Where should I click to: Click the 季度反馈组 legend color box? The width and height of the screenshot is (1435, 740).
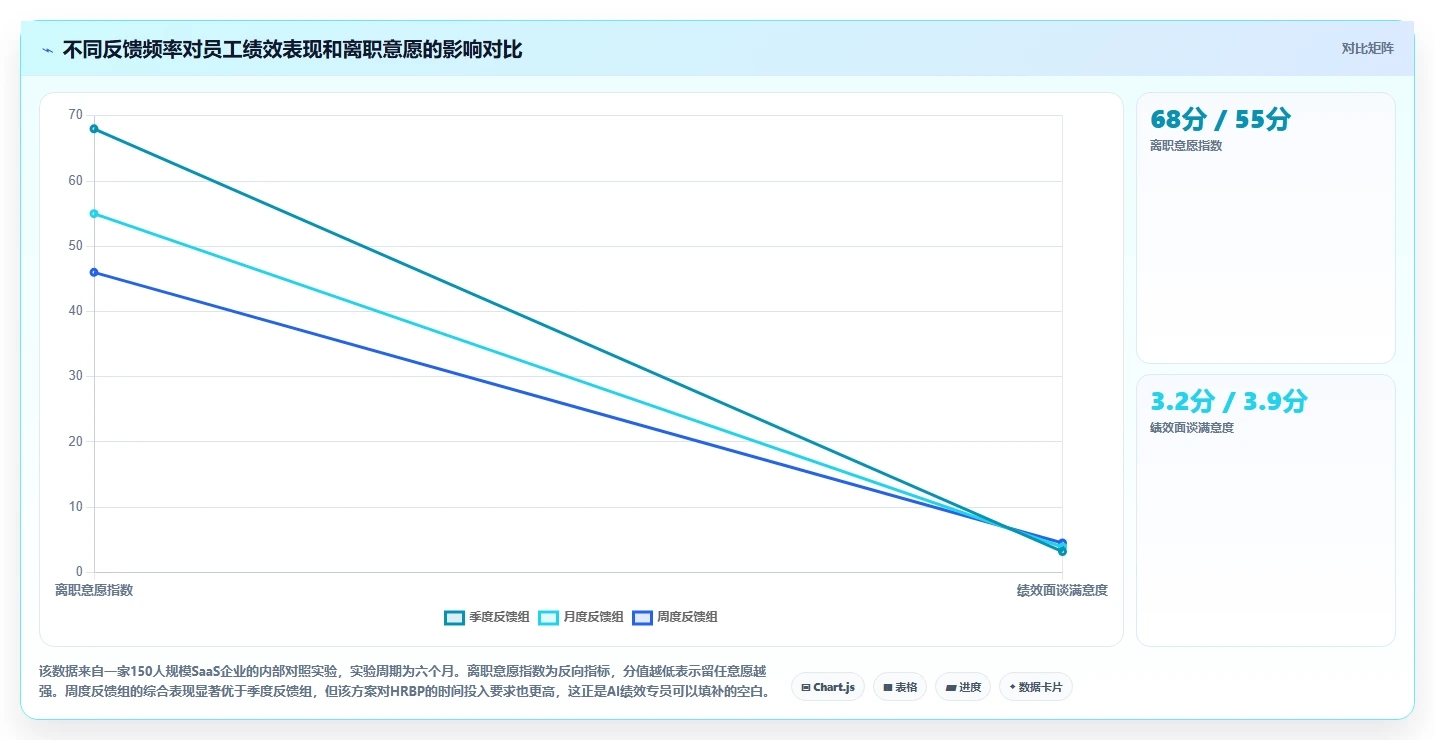454,617
